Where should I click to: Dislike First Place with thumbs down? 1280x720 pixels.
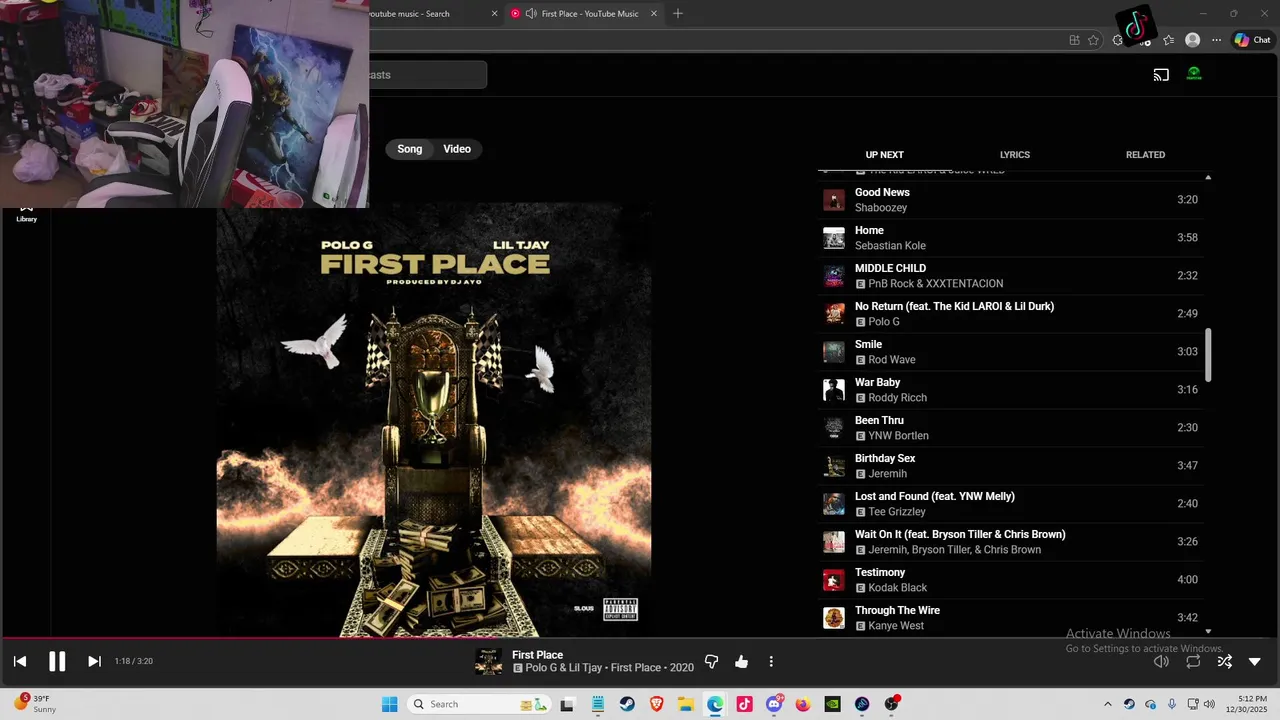pyautogui.click(x=712, y=661)
